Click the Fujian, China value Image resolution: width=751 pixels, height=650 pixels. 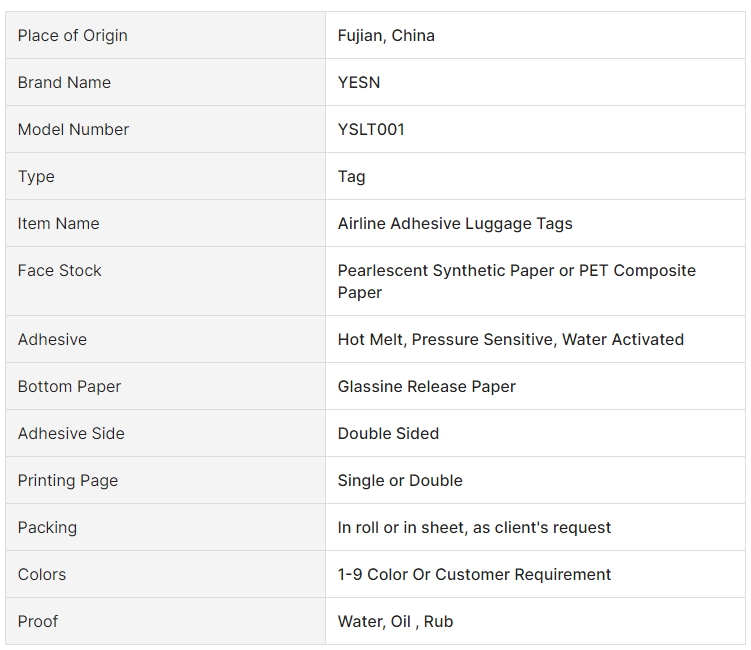tap(386, 35)
